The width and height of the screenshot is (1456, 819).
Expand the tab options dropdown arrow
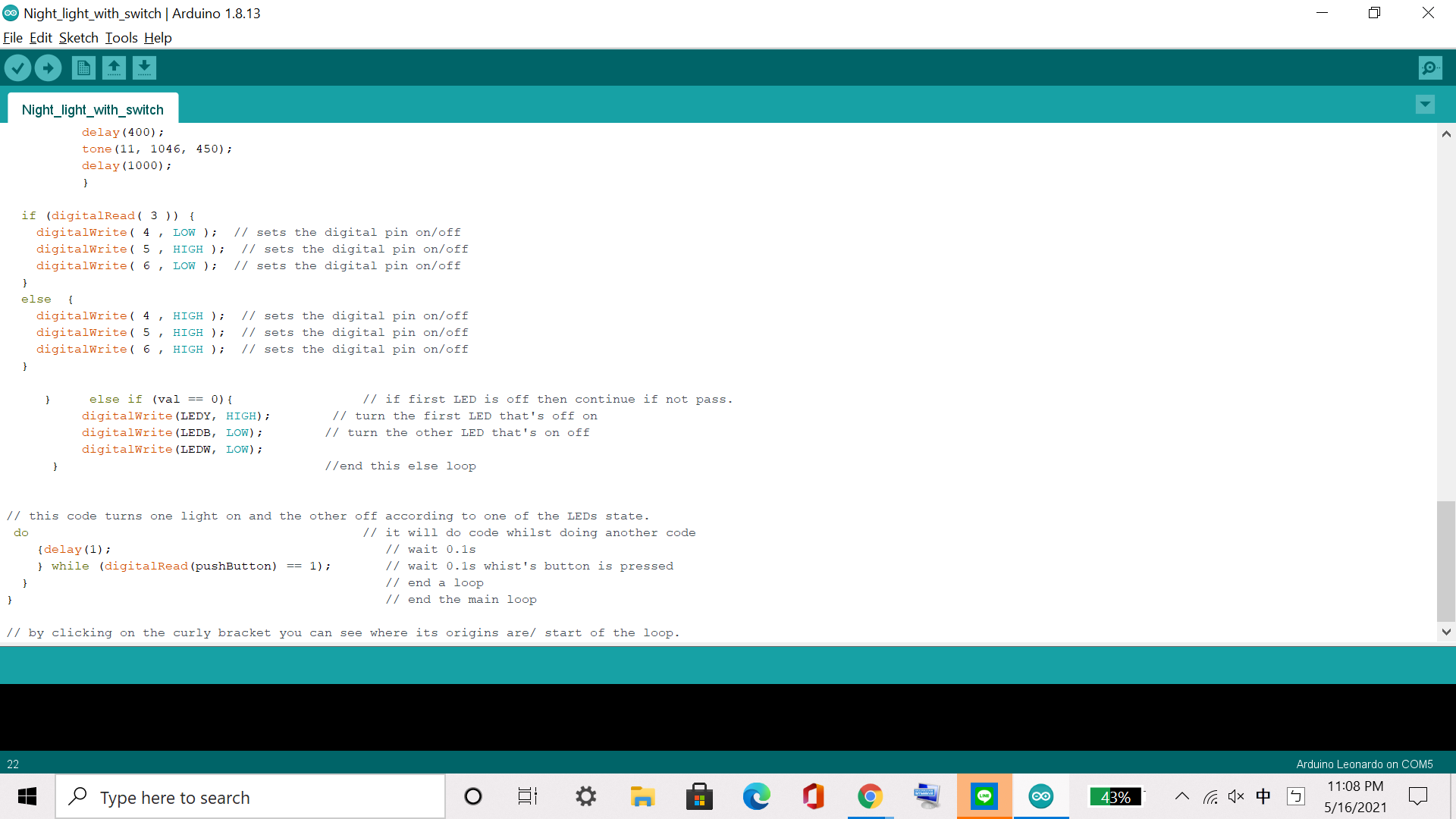[x=1425, y=105]
